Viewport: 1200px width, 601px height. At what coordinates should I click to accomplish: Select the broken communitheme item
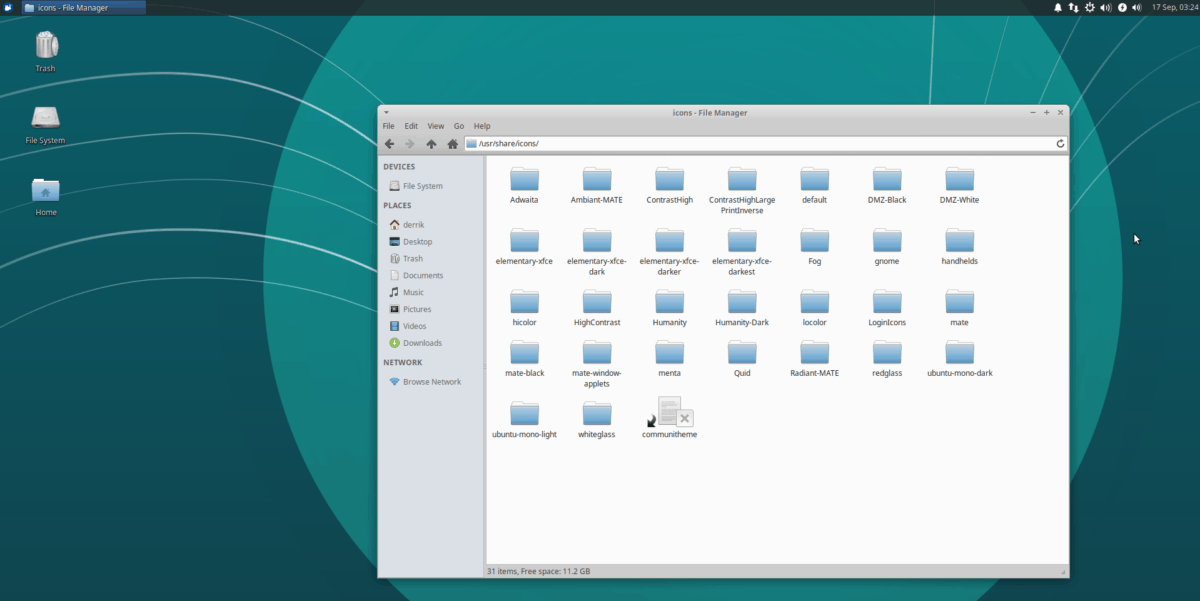(x=669, y=412)
